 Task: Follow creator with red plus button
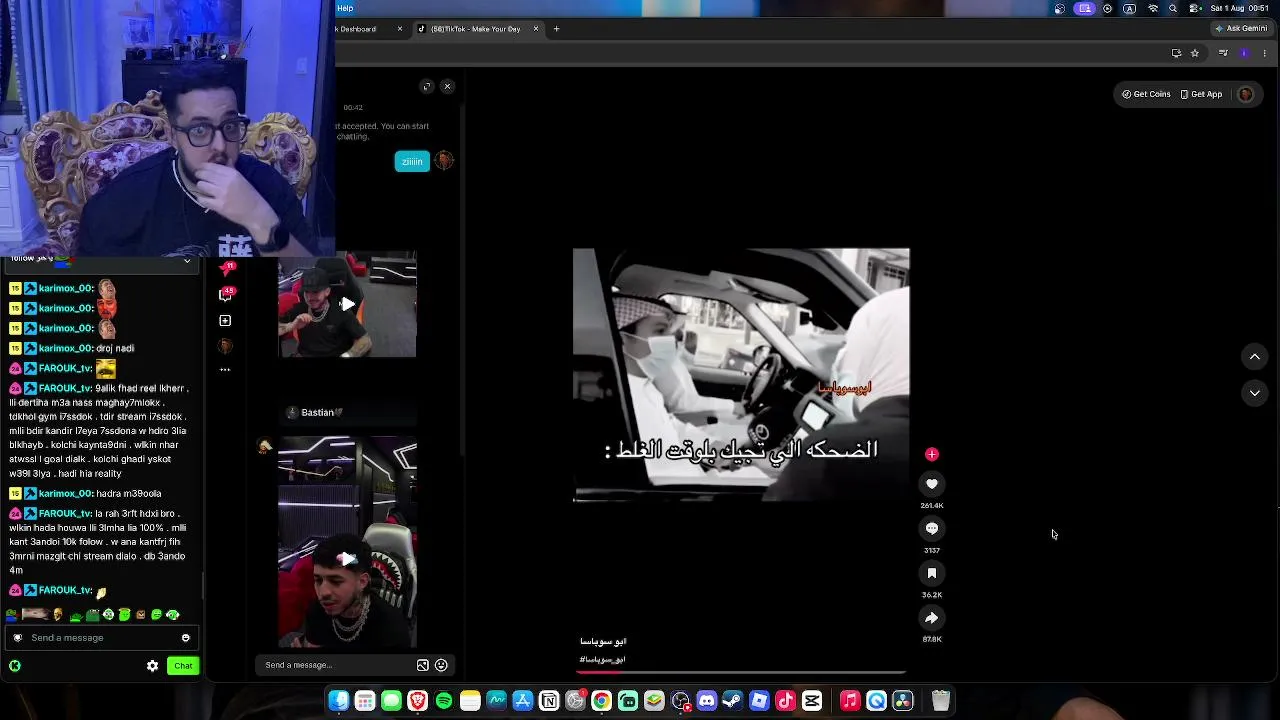pos(931,454)
